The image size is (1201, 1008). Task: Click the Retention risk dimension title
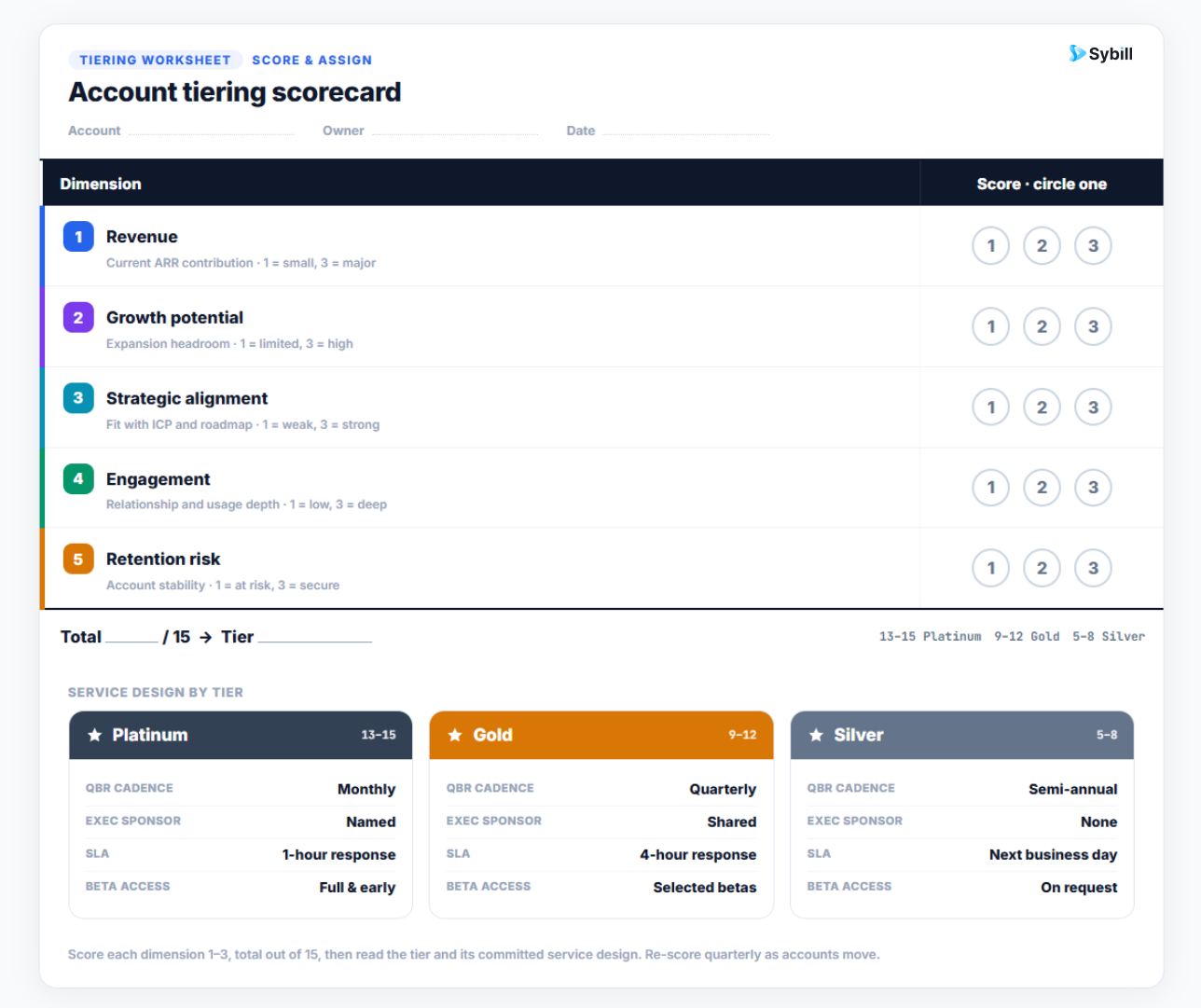coord(163,559)
